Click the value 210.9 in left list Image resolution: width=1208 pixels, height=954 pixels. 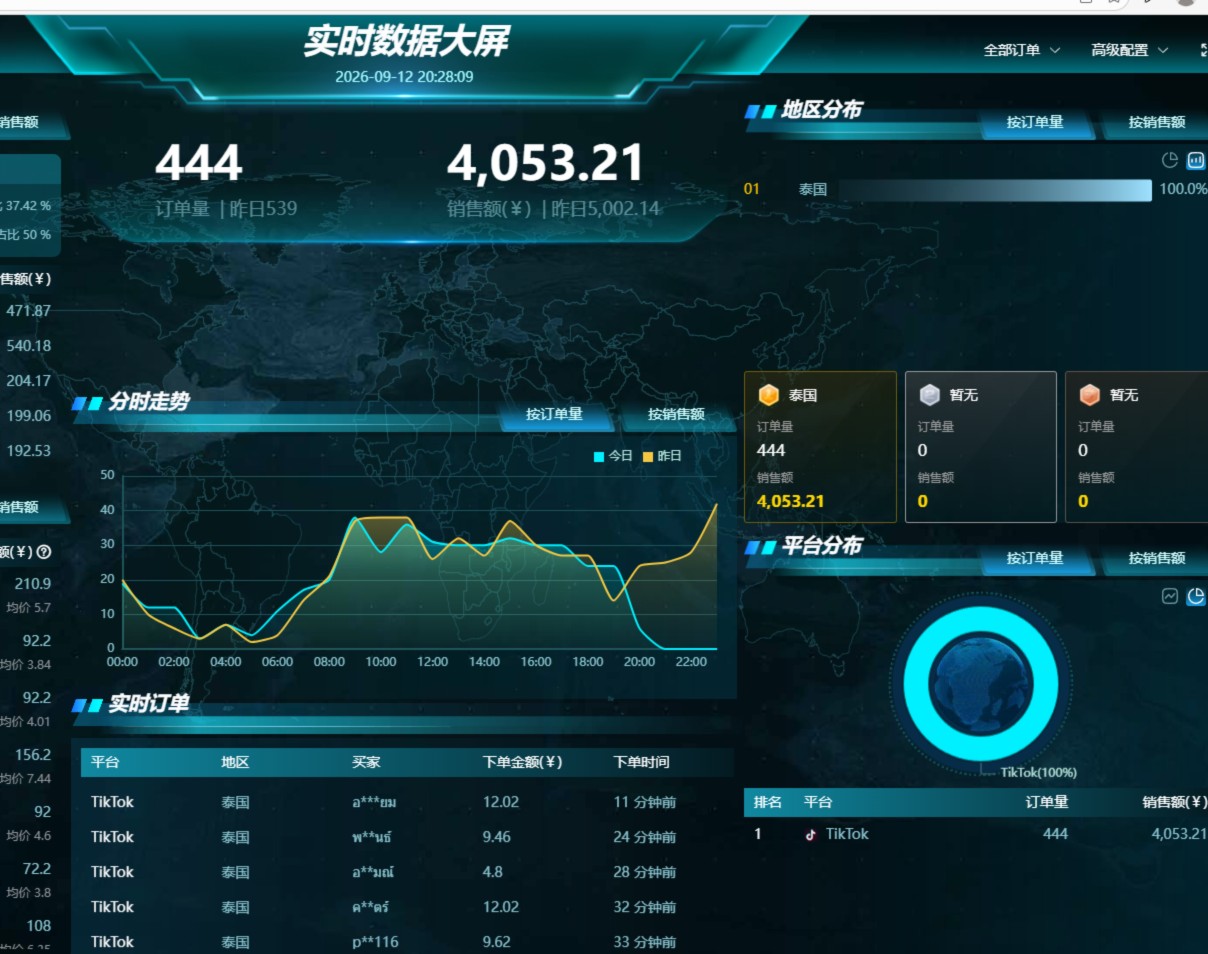33,584
